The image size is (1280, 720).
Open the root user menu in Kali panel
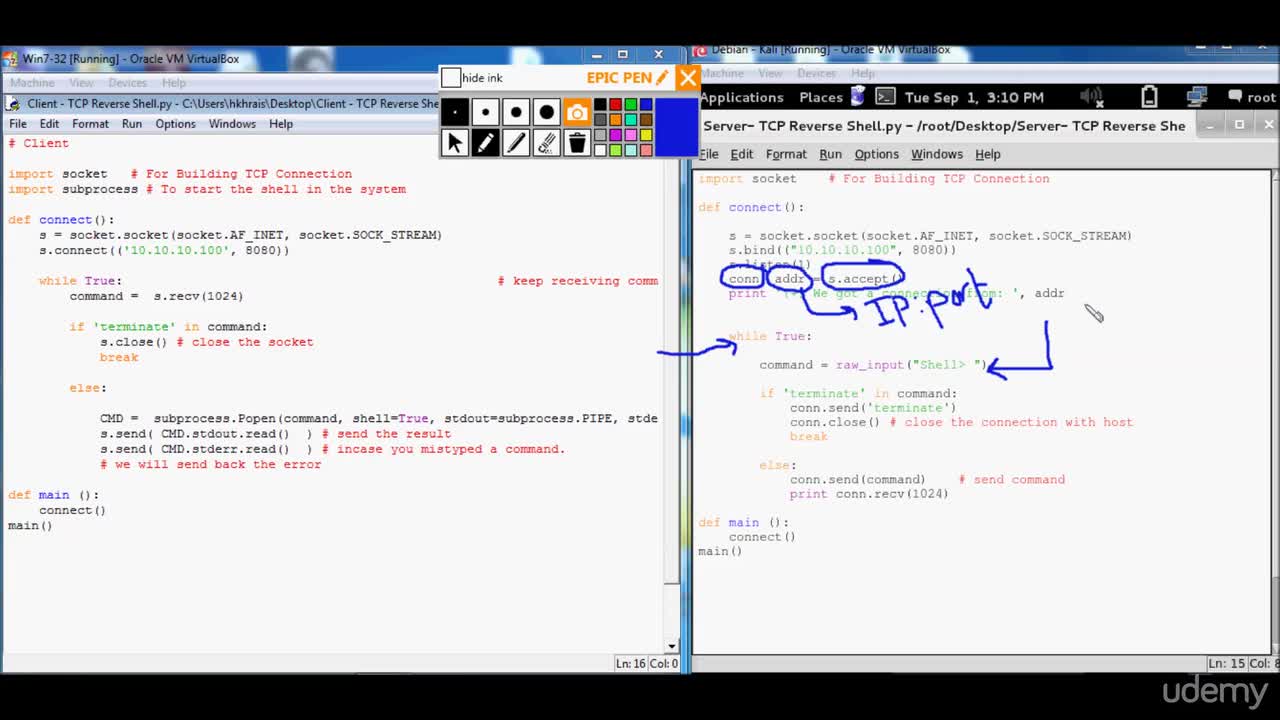[1252, 97]
